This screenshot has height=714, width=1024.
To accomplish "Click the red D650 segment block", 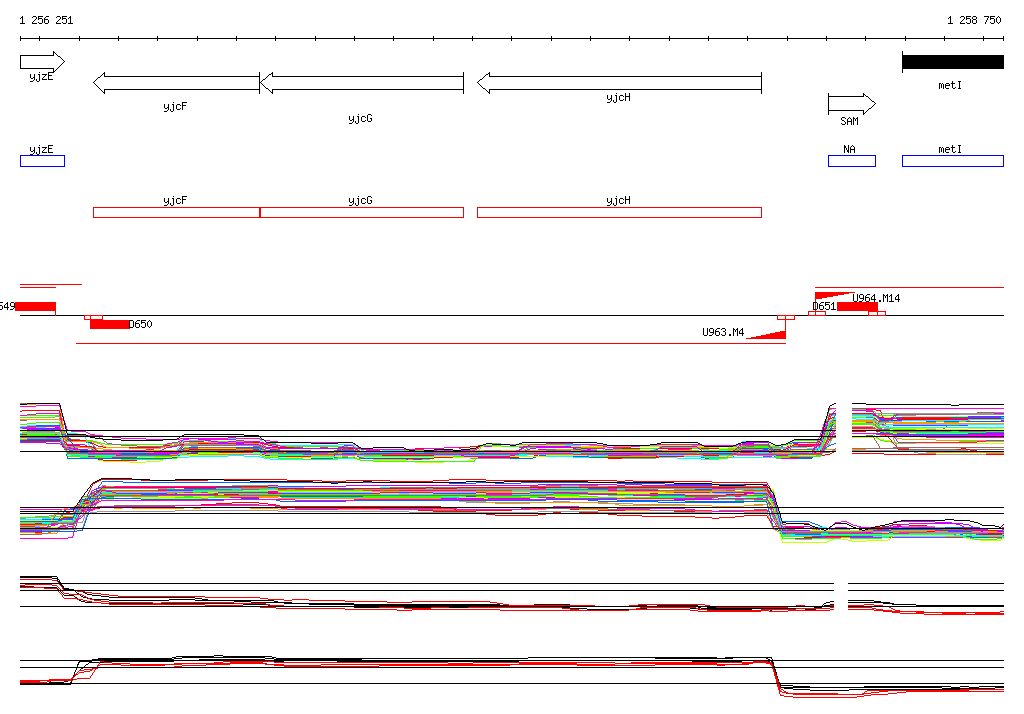I will (x=109, y=324).
